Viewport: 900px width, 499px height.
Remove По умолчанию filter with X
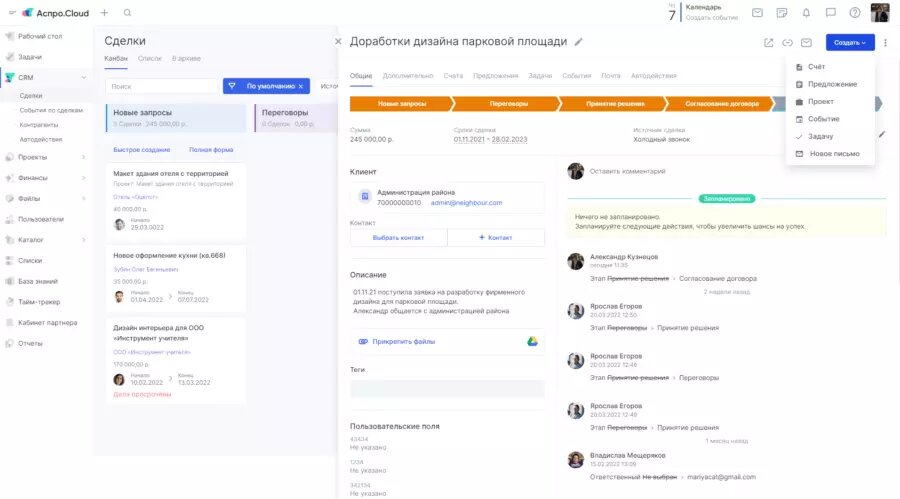coord(301,86)
